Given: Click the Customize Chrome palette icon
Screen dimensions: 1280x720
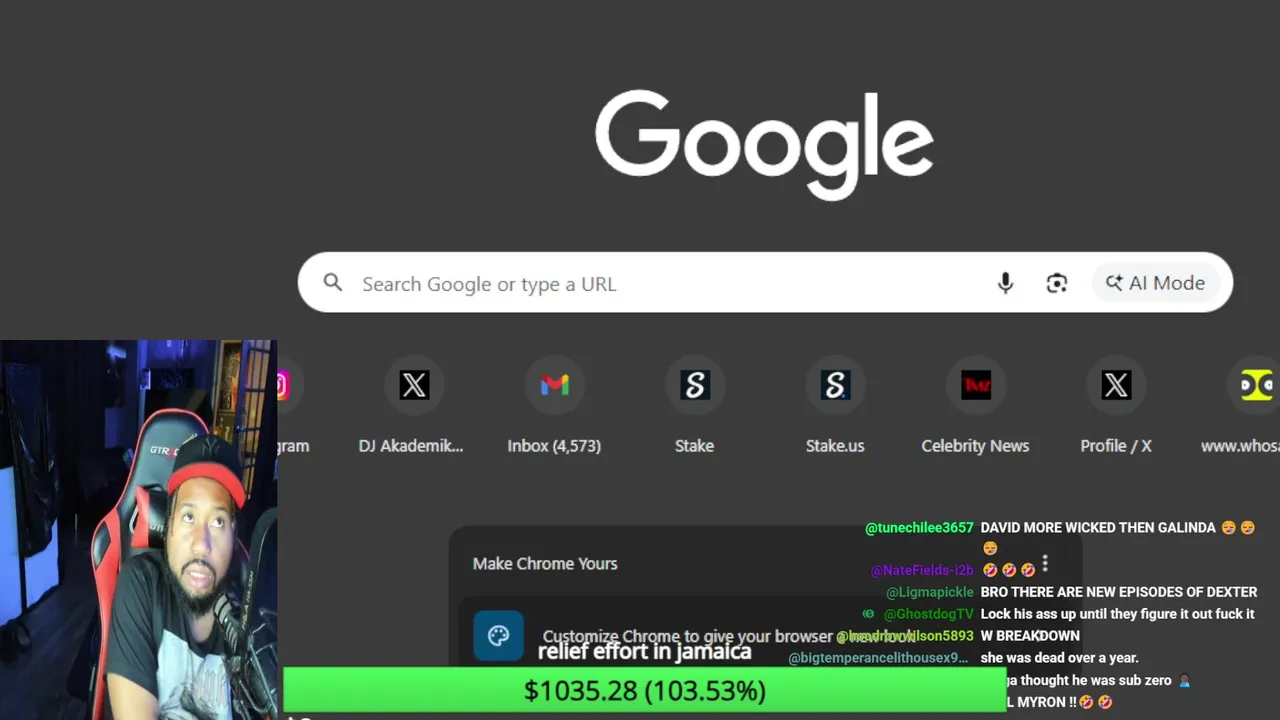Looking at the screenshot, I should pos(498,636).
